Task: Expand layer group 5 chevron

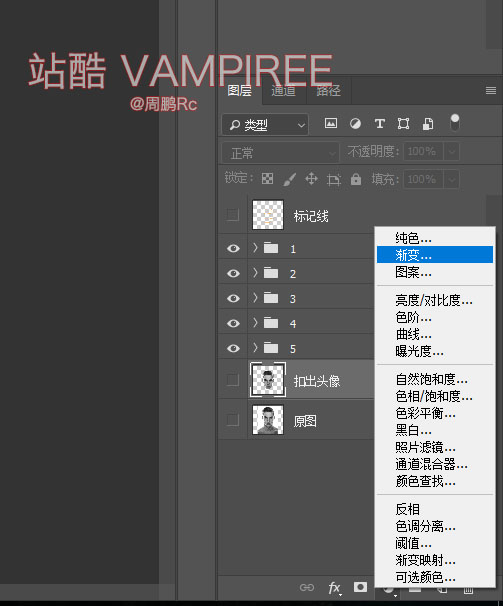Action: coord(255,348)
